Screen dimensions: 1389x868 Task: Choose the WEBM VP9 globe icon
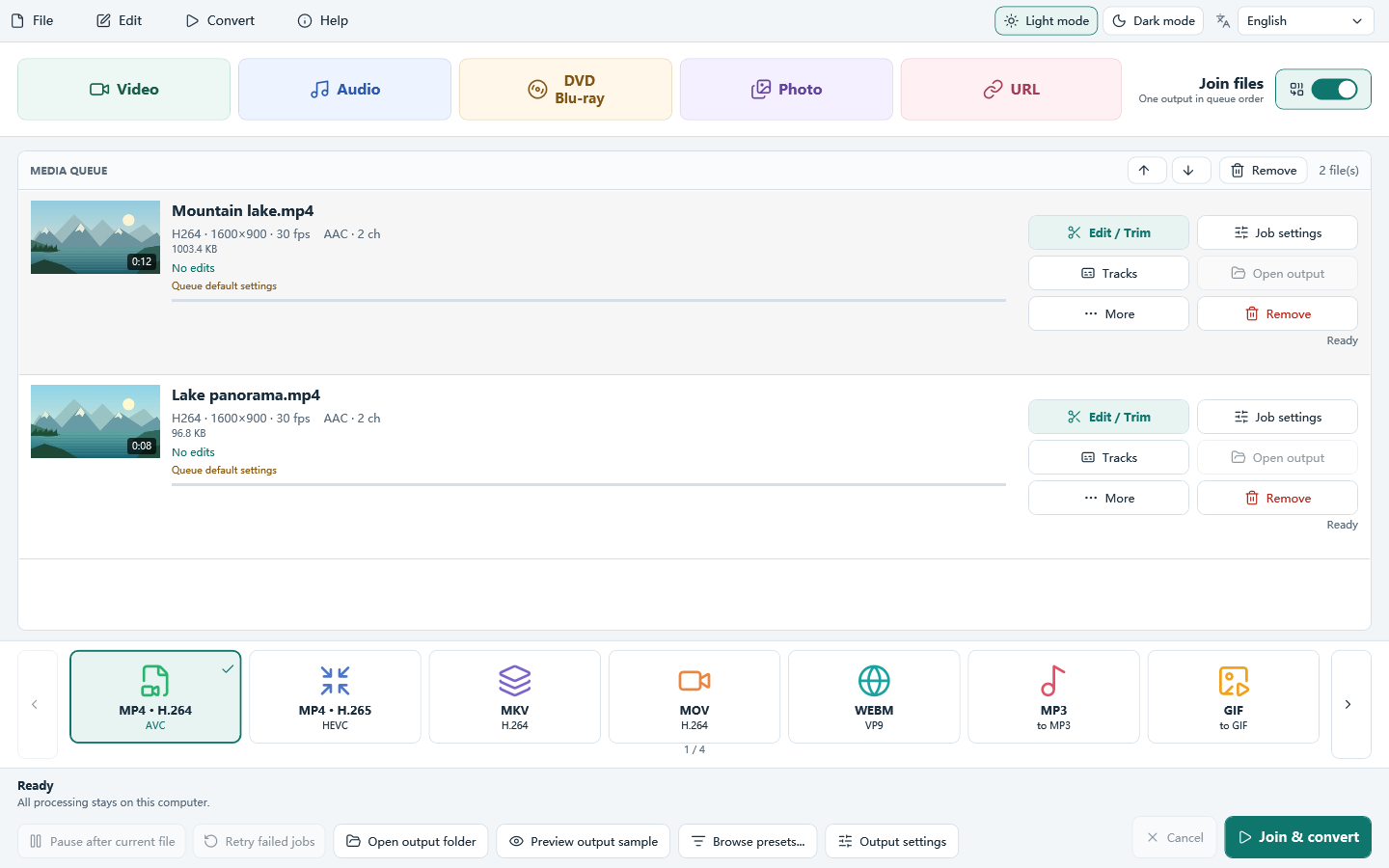click(x=874, y=681)
